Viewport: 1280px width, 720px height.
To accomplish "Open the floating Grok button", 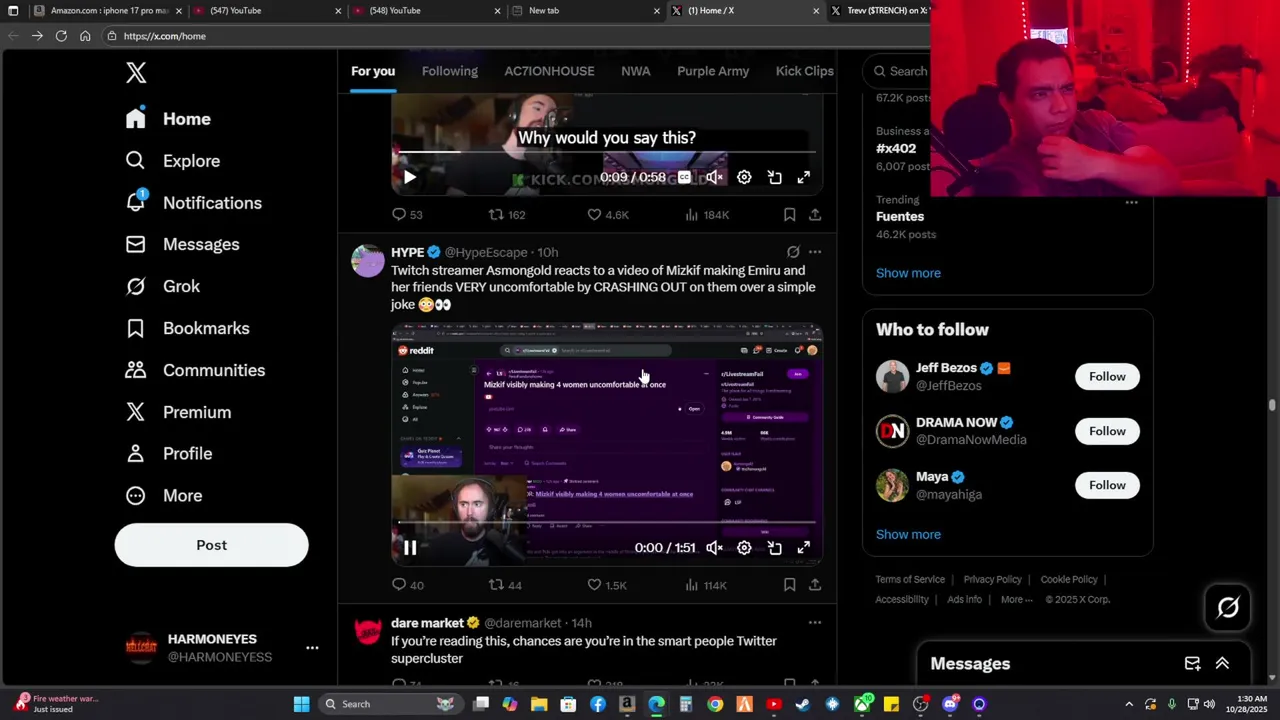I will pyautogui.click(x=1228, y=607).
